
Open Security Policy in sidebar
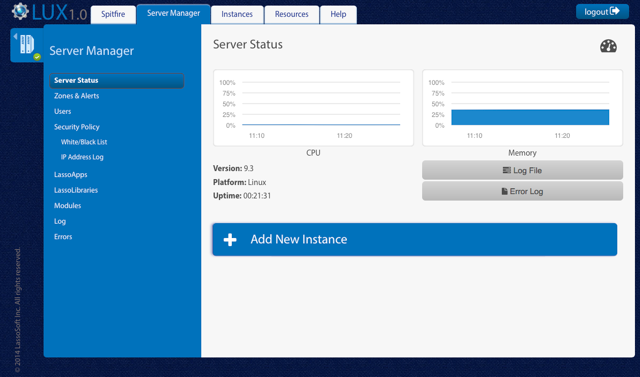77,127
